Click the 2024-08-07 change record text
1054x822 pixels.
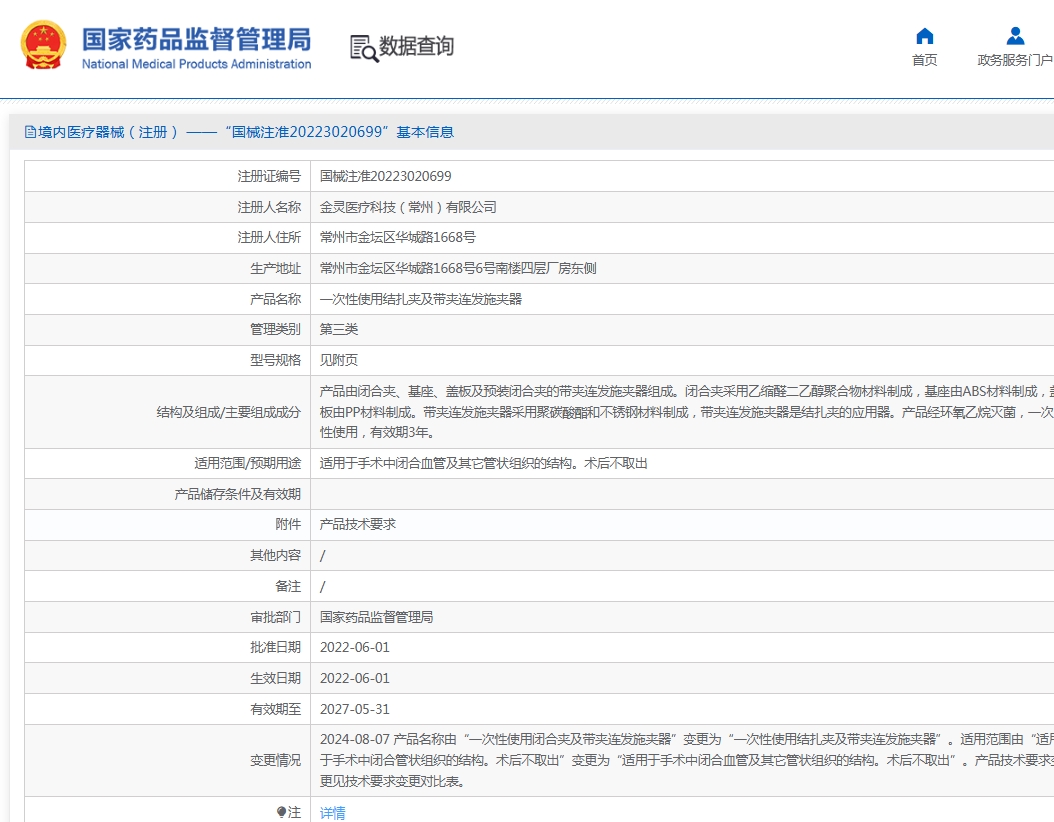(x=686, y=760)
